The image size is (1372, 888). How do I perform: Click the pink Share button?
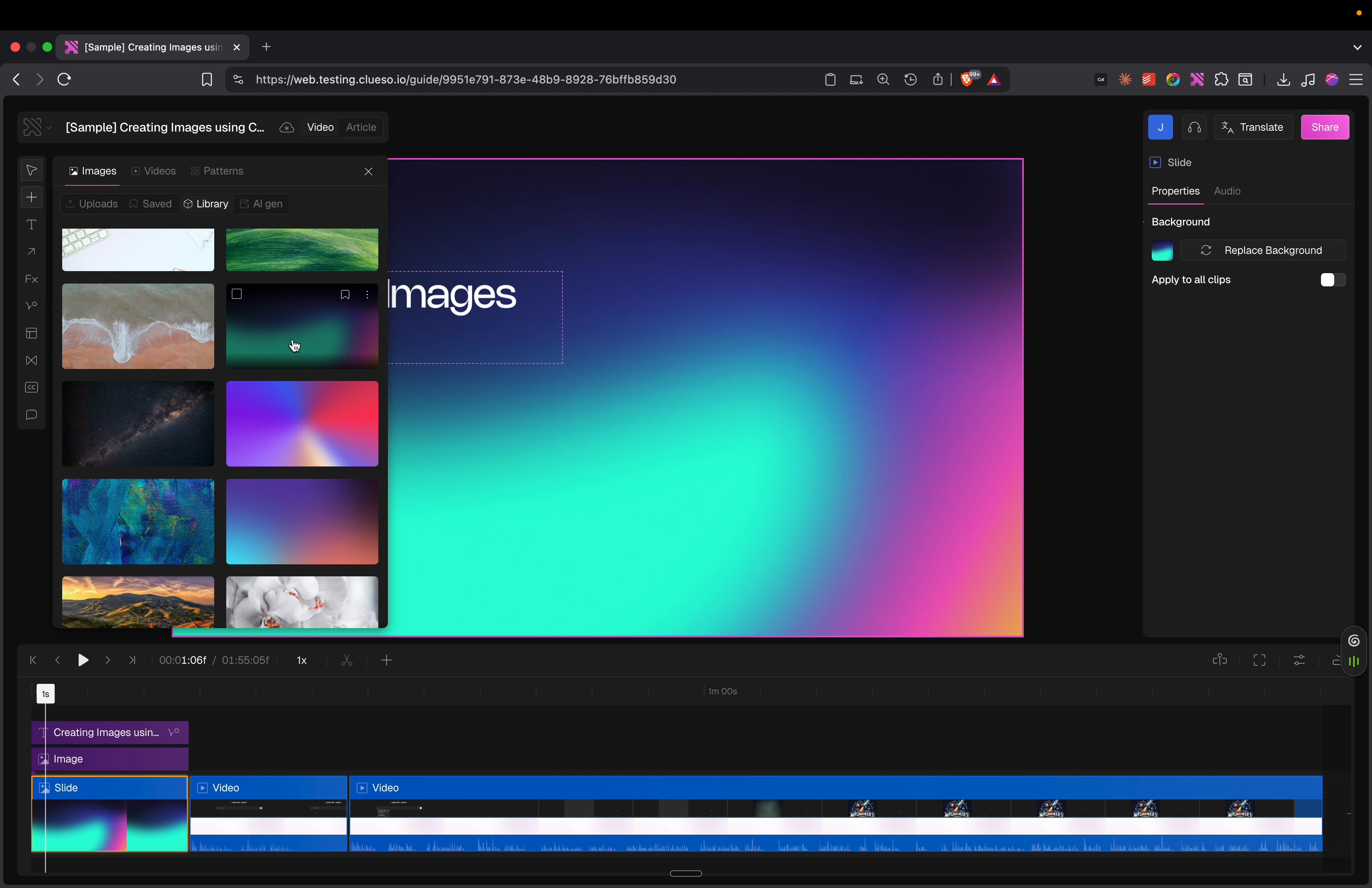tap(1325, 128)
